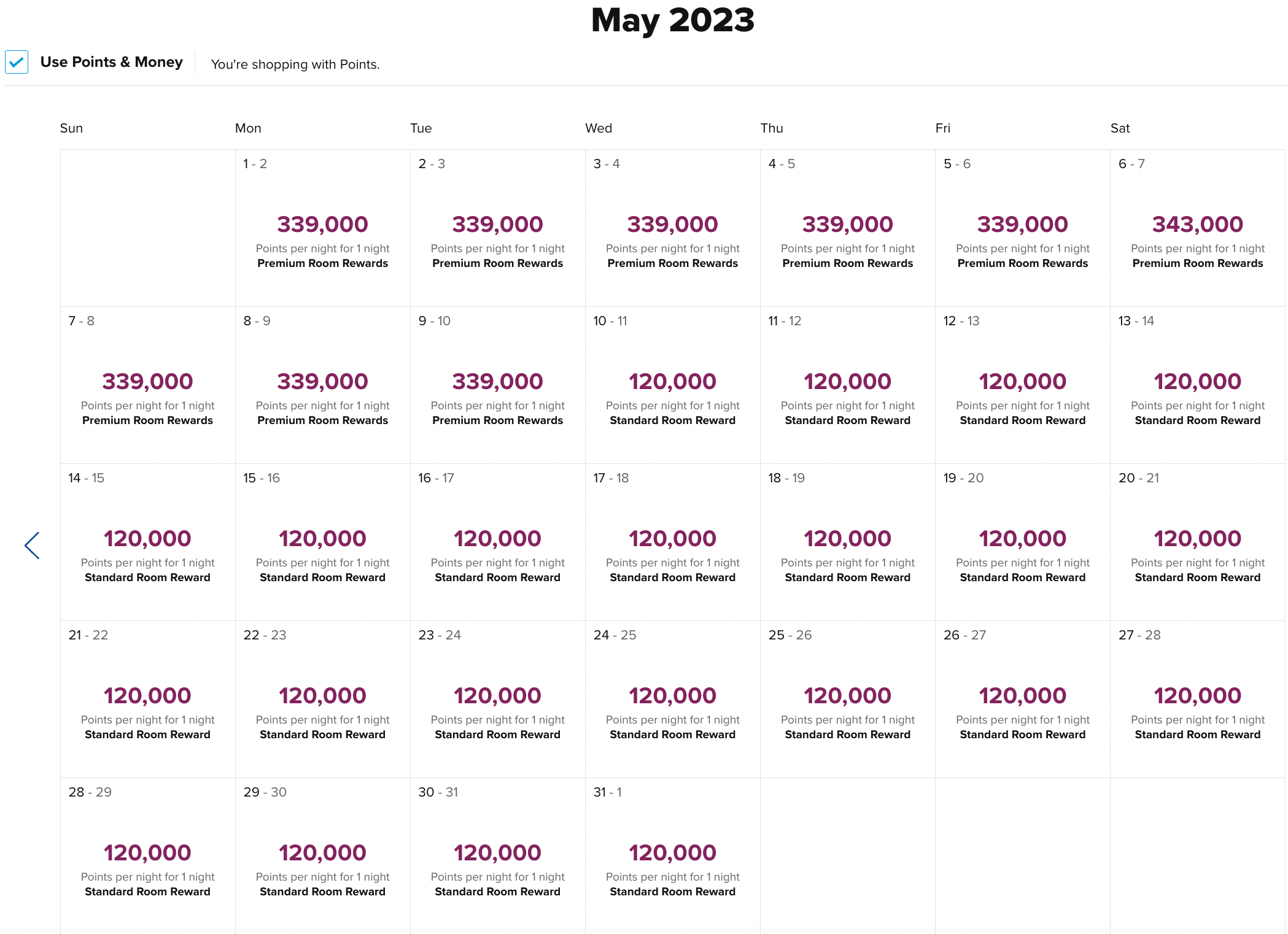
Task: Click the Sat column header
Action: tap(1120, 128)
